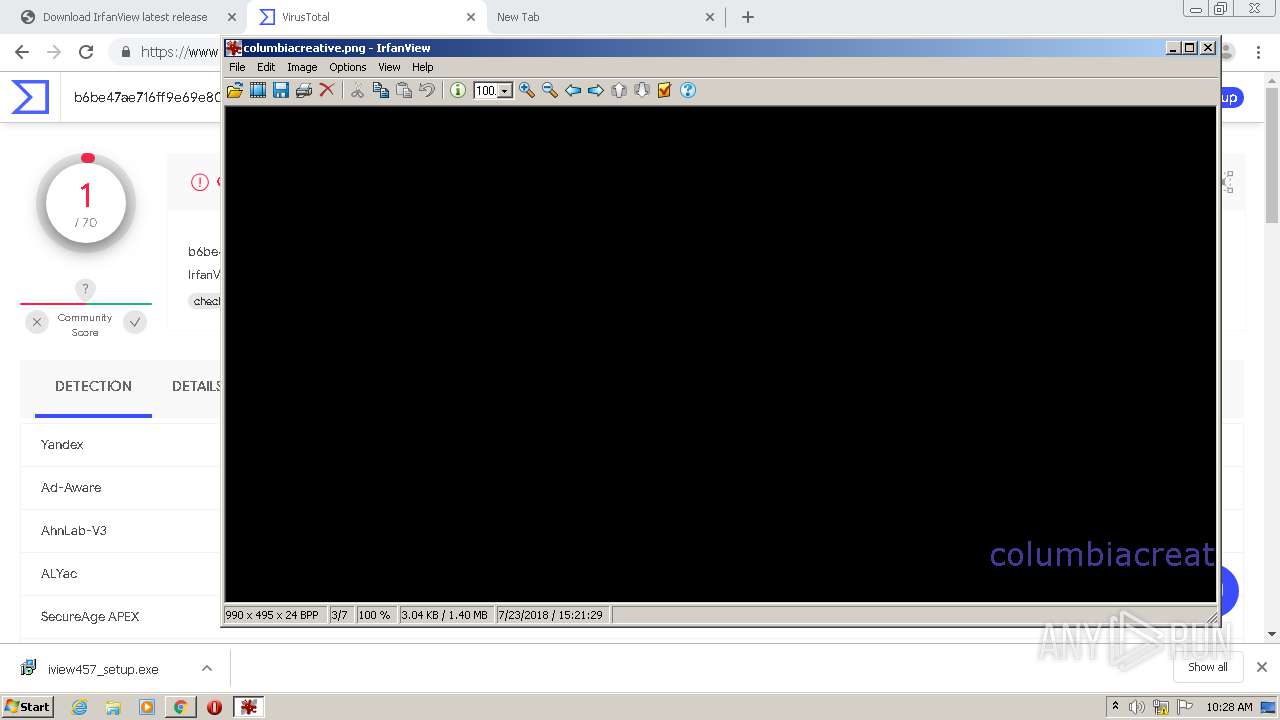Go to next page with down arrow icon
Screen dimensions: 1280x720
click(x=642, y=90)
